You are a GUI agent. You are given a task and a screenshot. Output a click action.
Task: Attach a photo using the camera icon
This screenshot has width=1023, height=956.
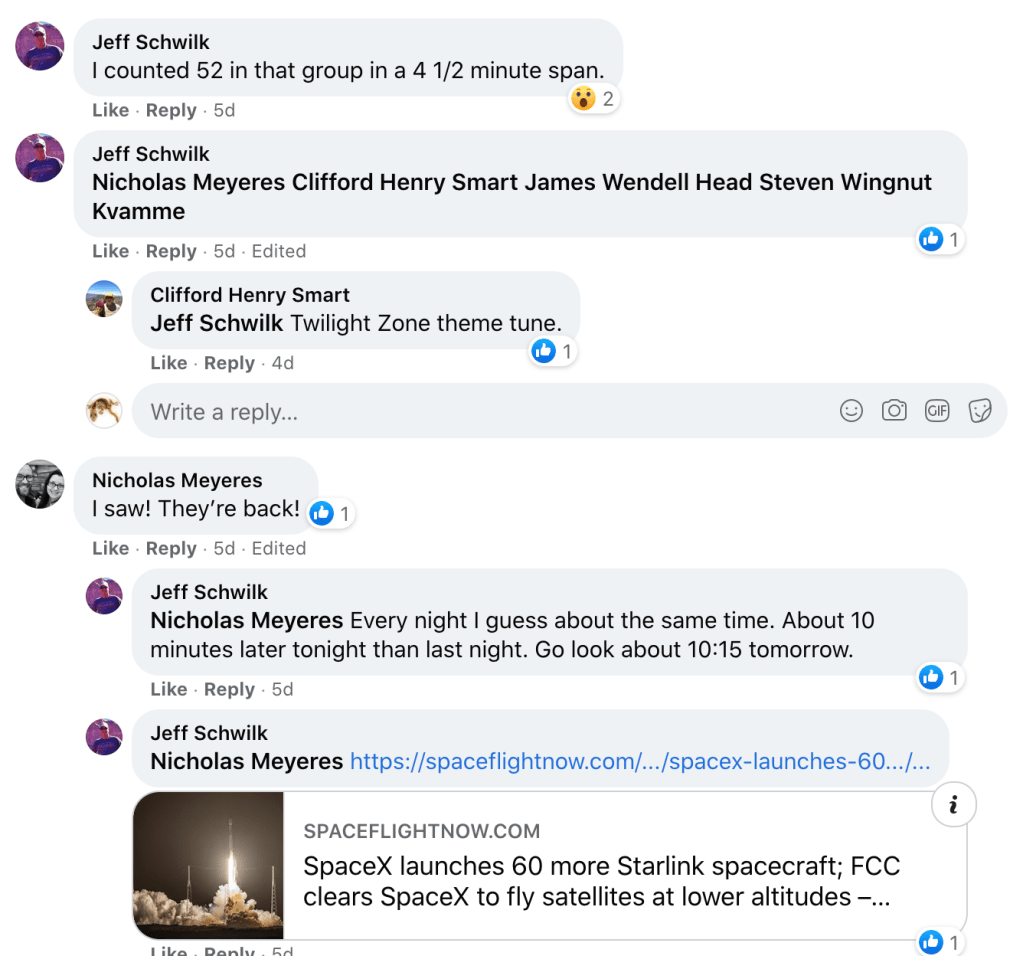point(894,411)
